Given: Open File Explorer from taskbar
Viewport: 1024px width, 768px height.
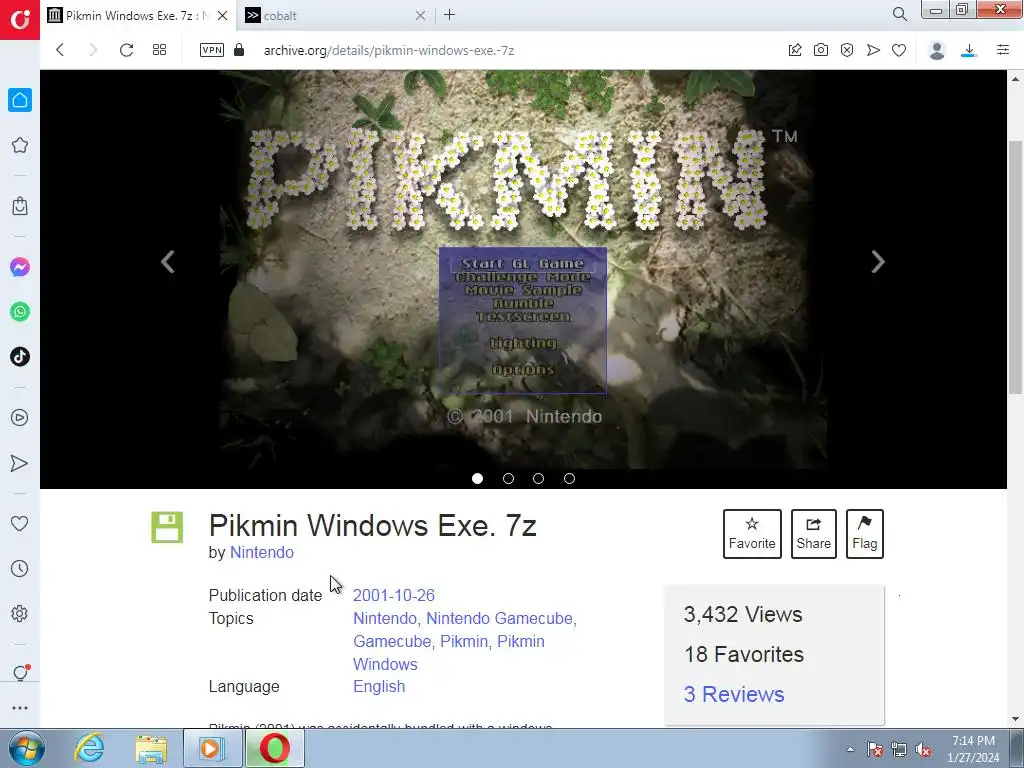Looking at the screenshot, I should click(151, 748).
